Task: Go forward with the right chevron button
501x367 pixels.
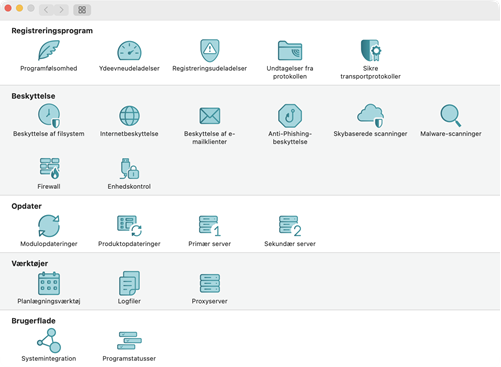Action: click(61, 10)
